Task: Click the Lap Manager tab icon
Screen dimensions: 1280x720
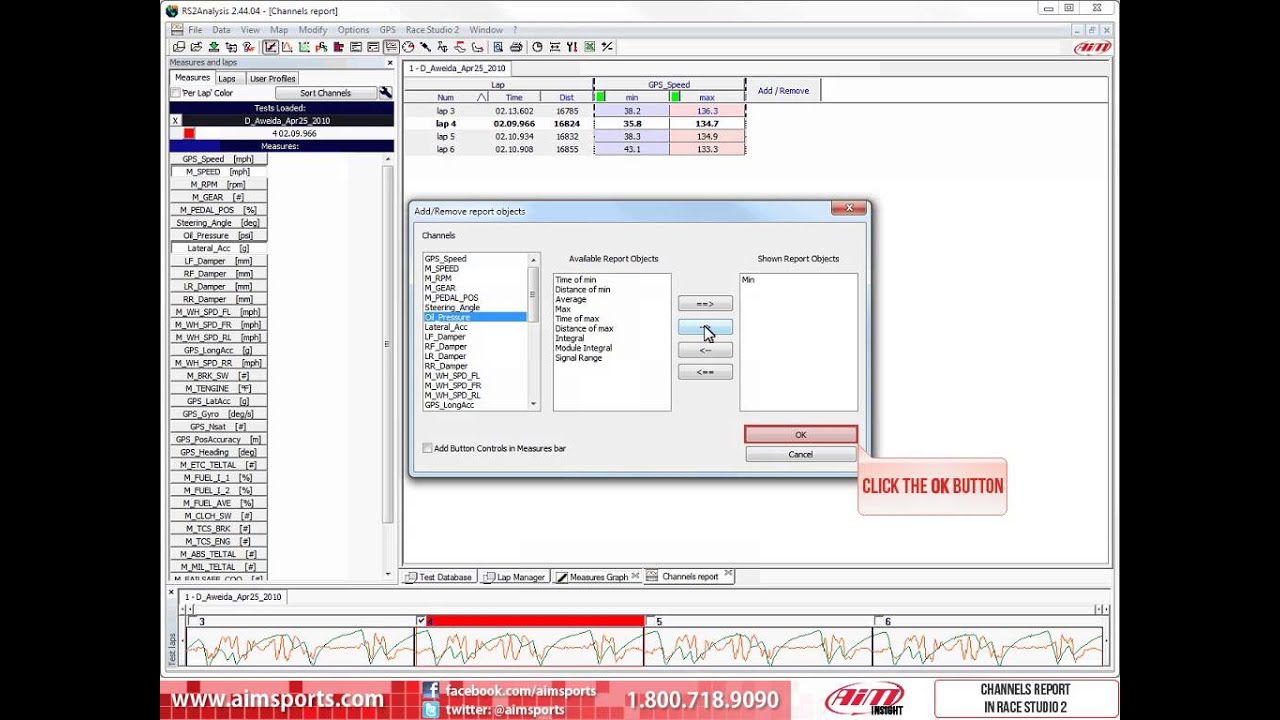Action: (489, 577)
